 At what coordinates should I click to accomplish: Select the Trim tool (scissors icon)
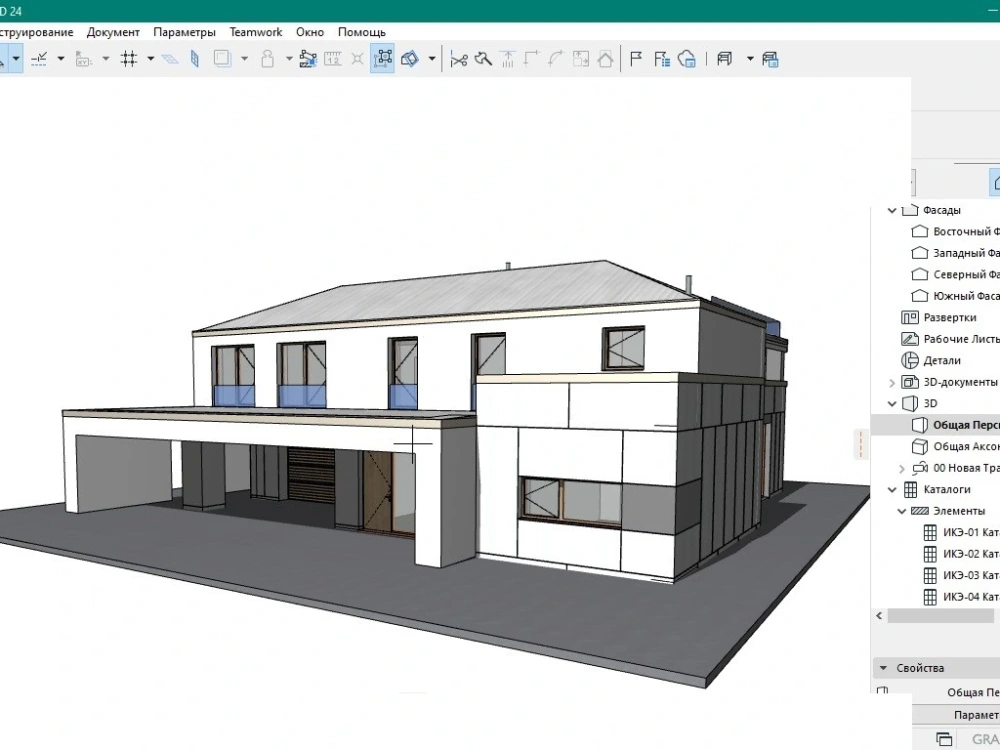coord(460,59)
